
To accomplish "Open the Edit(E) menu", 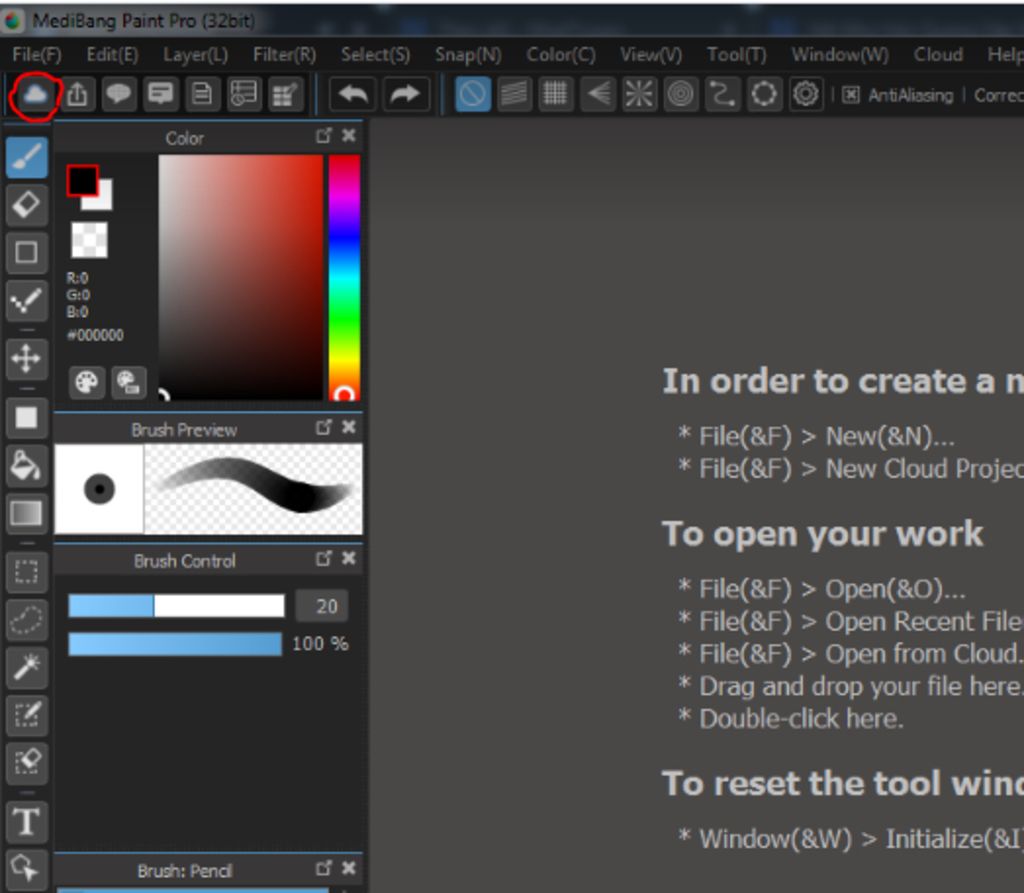I will click(x=112, y=55).
